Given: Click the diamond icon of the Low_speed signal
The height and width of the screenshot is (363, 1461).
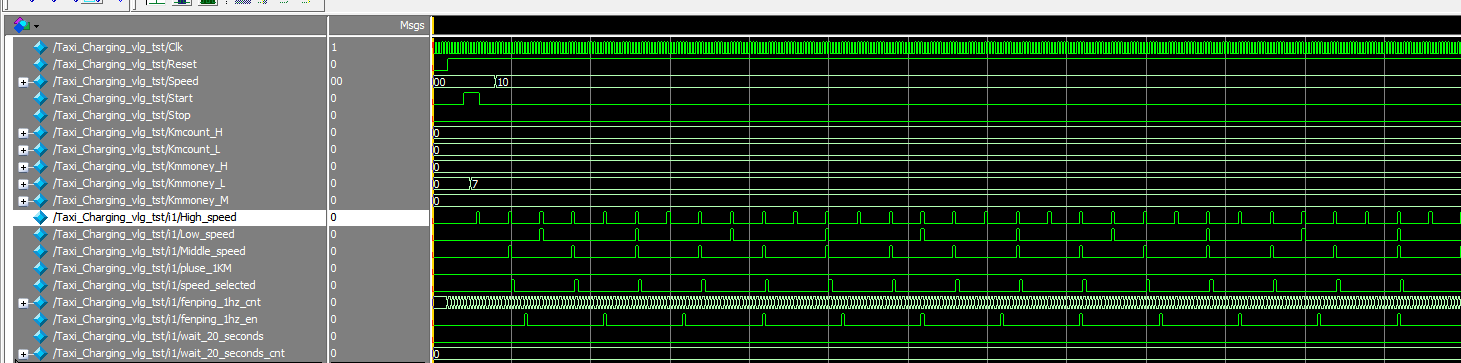Looking at the screenshot, I should [x=40, y=234].
